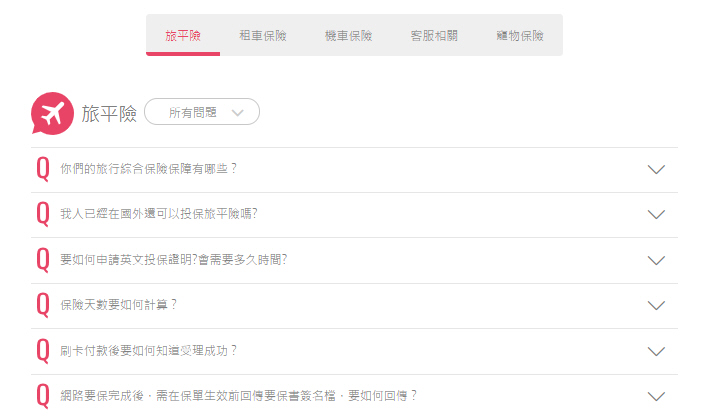The image size is (721, 416).
Task: Switch to the 租車保險 tab
Action: 263,35
